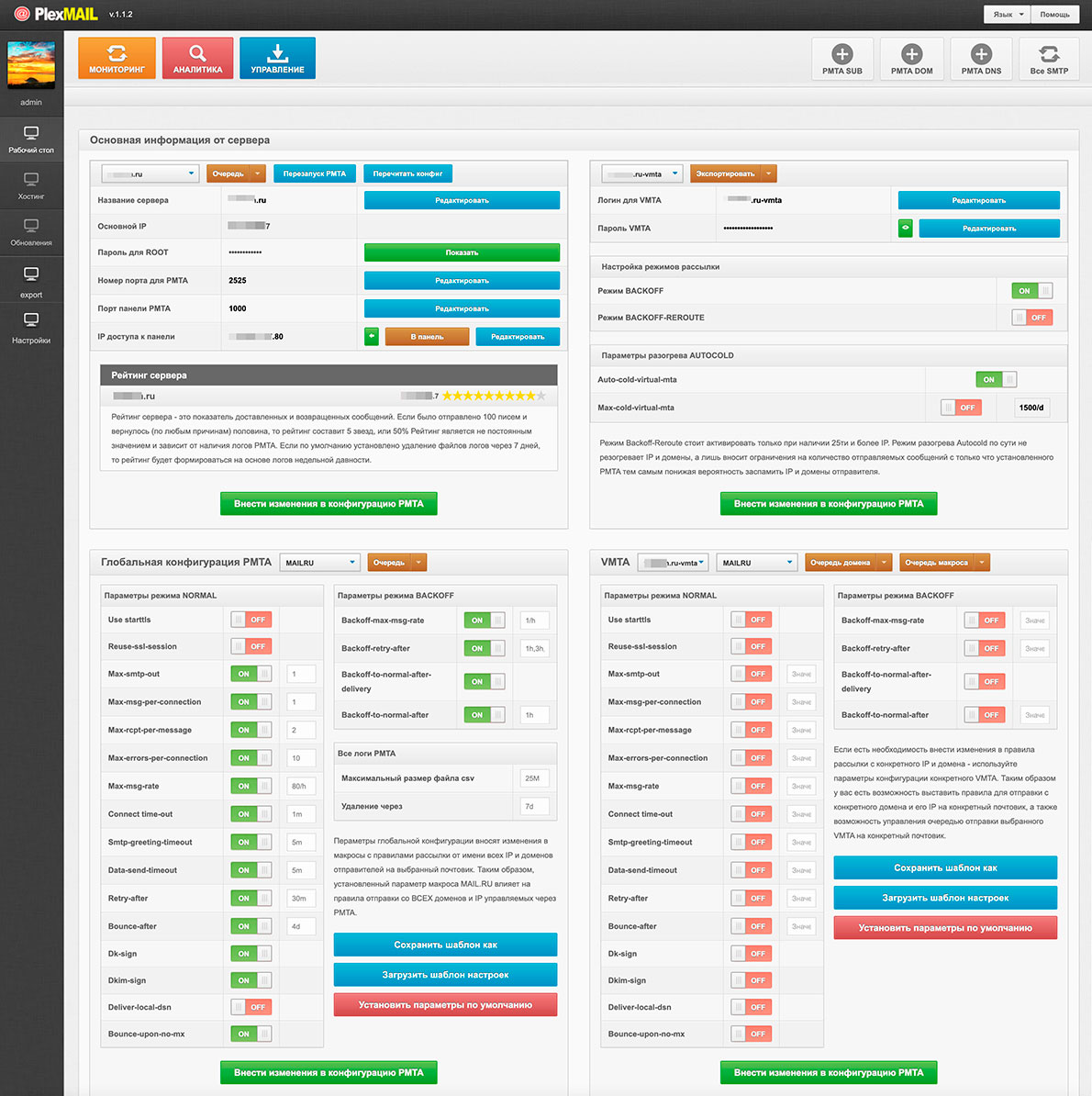
Task: Toggle Auto-cold-virtual-mta switch
Action: pyautogui.click(x=996, y=379)
